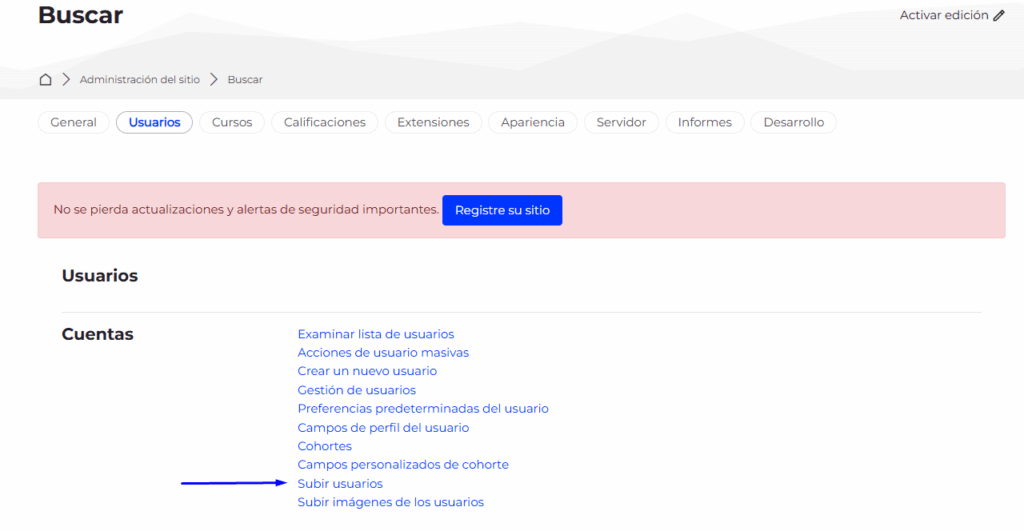1024x531 pixels.
Task: Click the home icon in breadcrumb
Action: [x=45, y=79]
